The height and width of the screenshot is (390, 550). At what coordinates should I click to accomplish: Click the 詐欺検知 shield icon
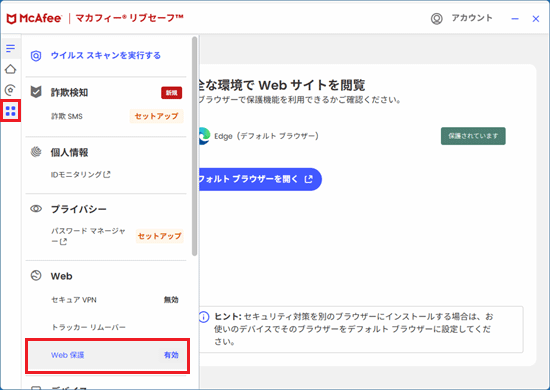36,92
